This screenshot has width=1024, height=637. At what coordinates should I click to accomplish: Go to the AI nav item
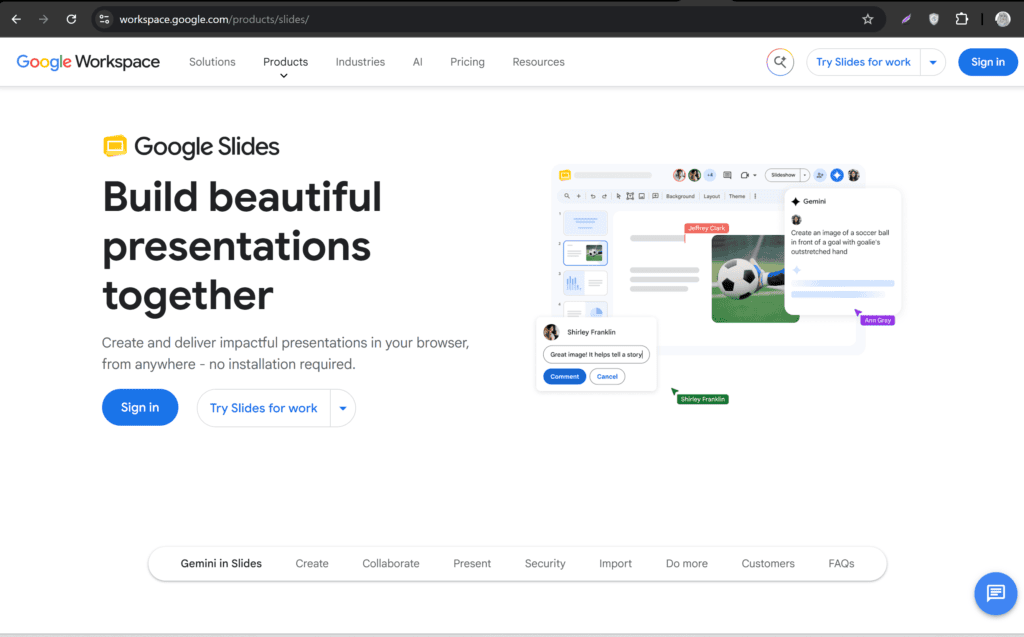coord(417,62)
